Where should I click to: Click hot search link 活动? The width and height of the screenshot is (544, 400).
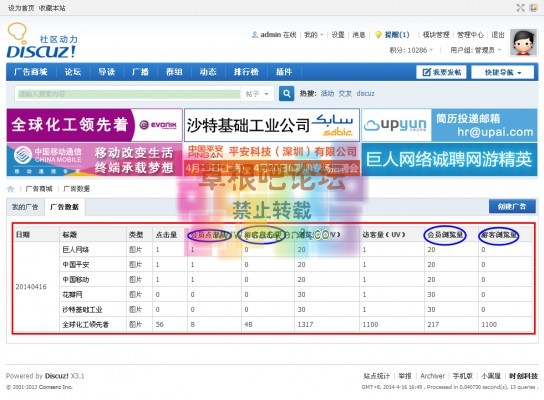[327, 93]
